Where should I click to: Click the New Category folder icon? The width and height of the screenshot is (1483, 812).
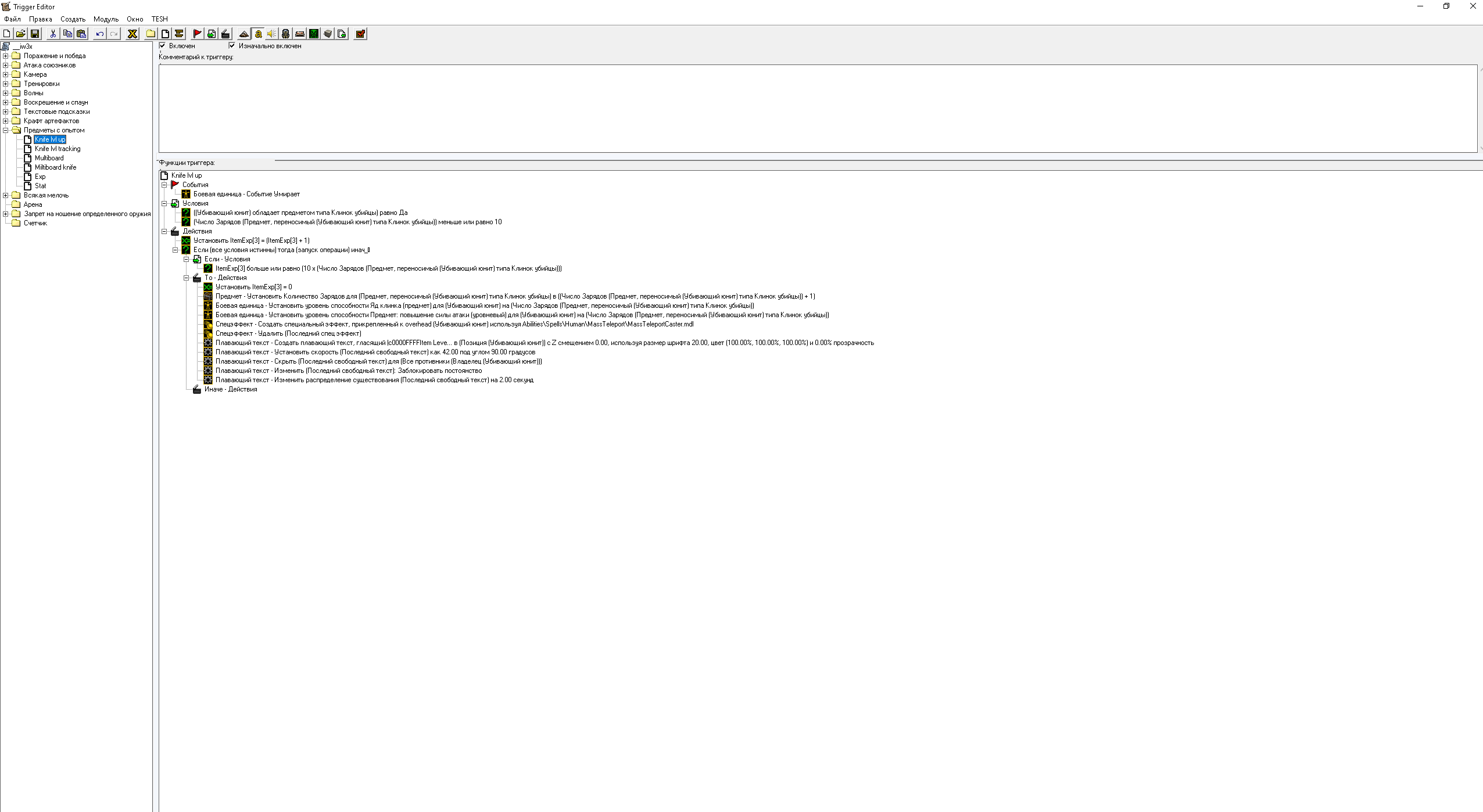[x=151, y=34]
